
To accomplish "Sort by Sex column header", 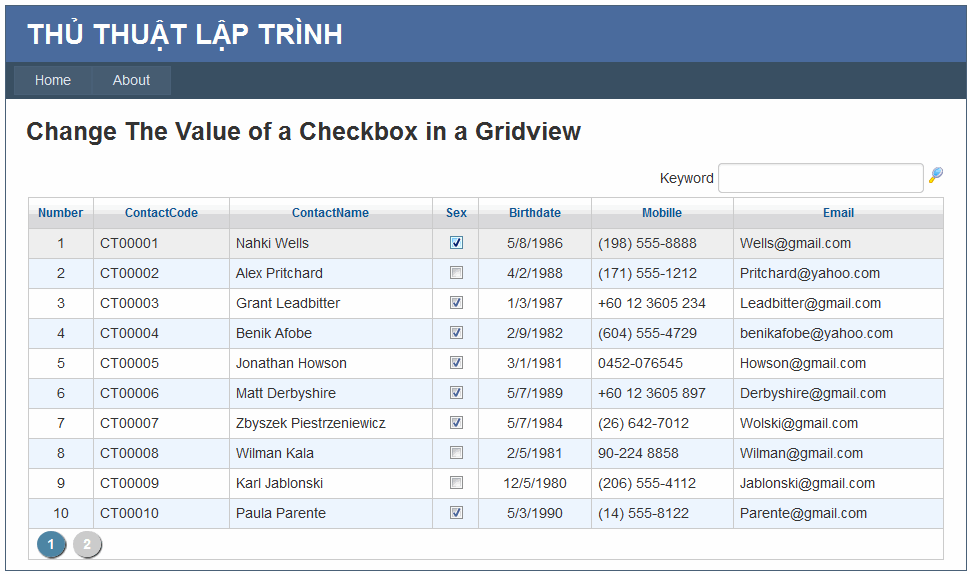I will [457, 213].
